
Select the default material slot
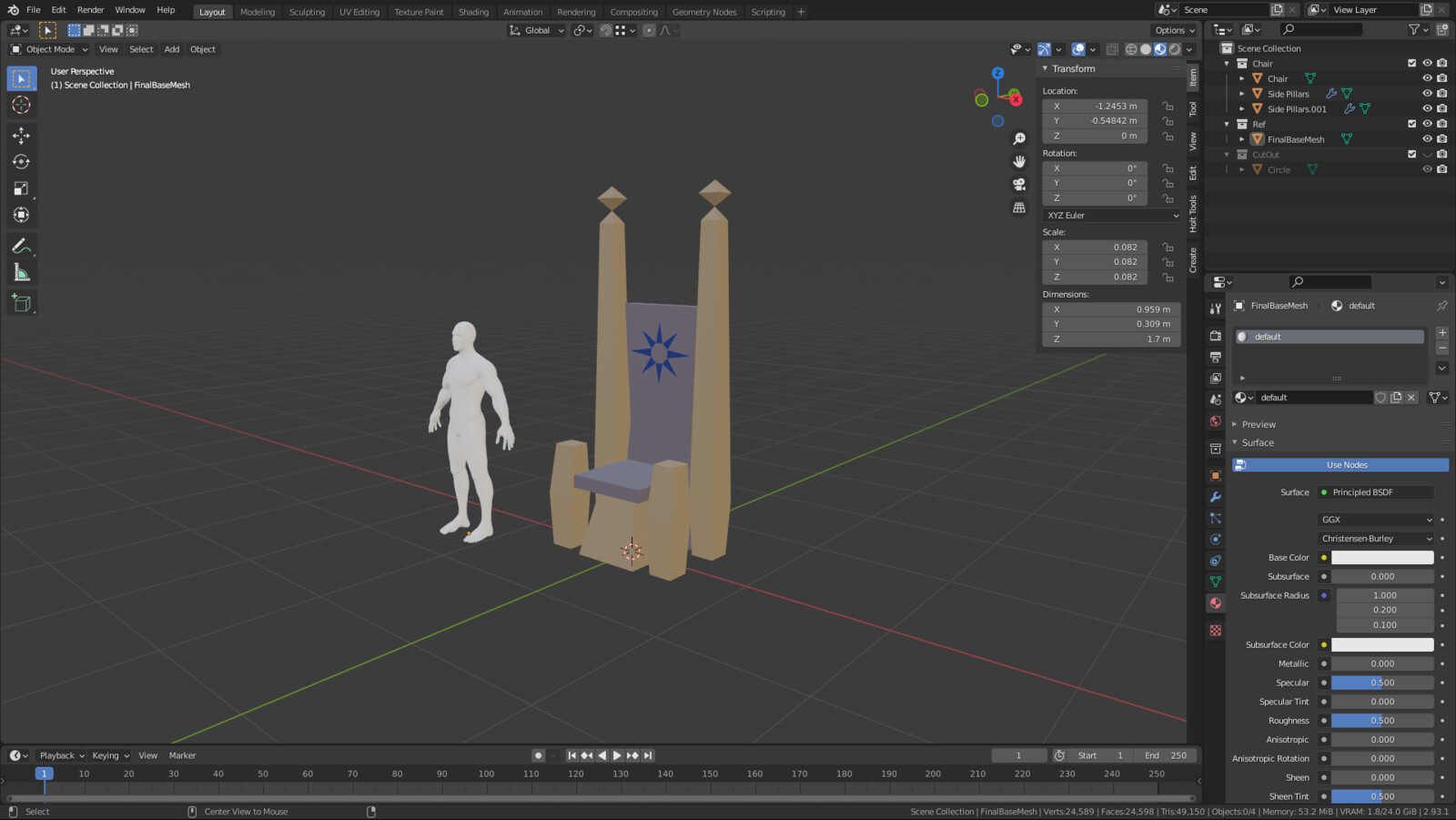(1329, 337)
